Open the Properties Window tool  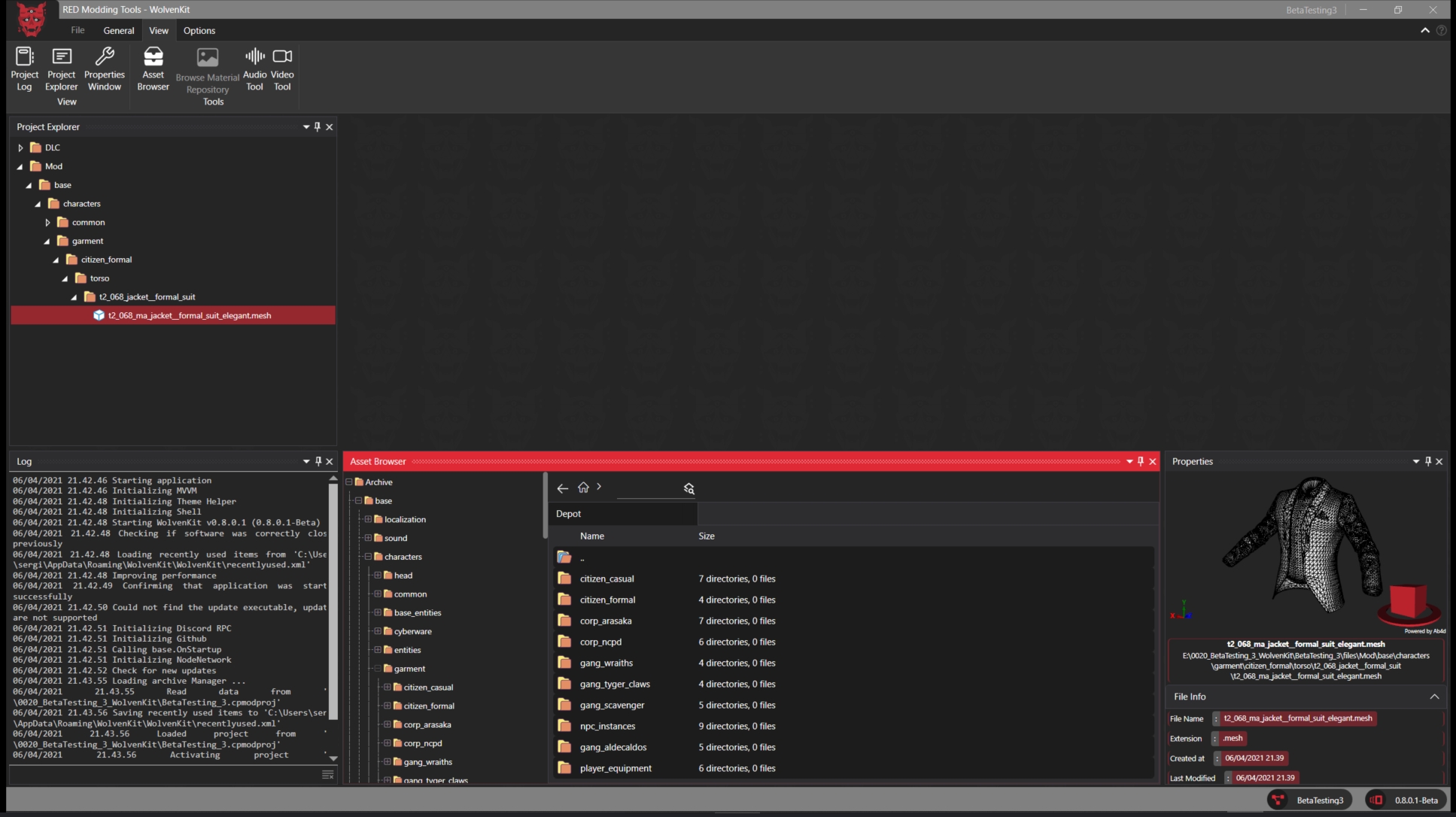[x=104, y=68]
